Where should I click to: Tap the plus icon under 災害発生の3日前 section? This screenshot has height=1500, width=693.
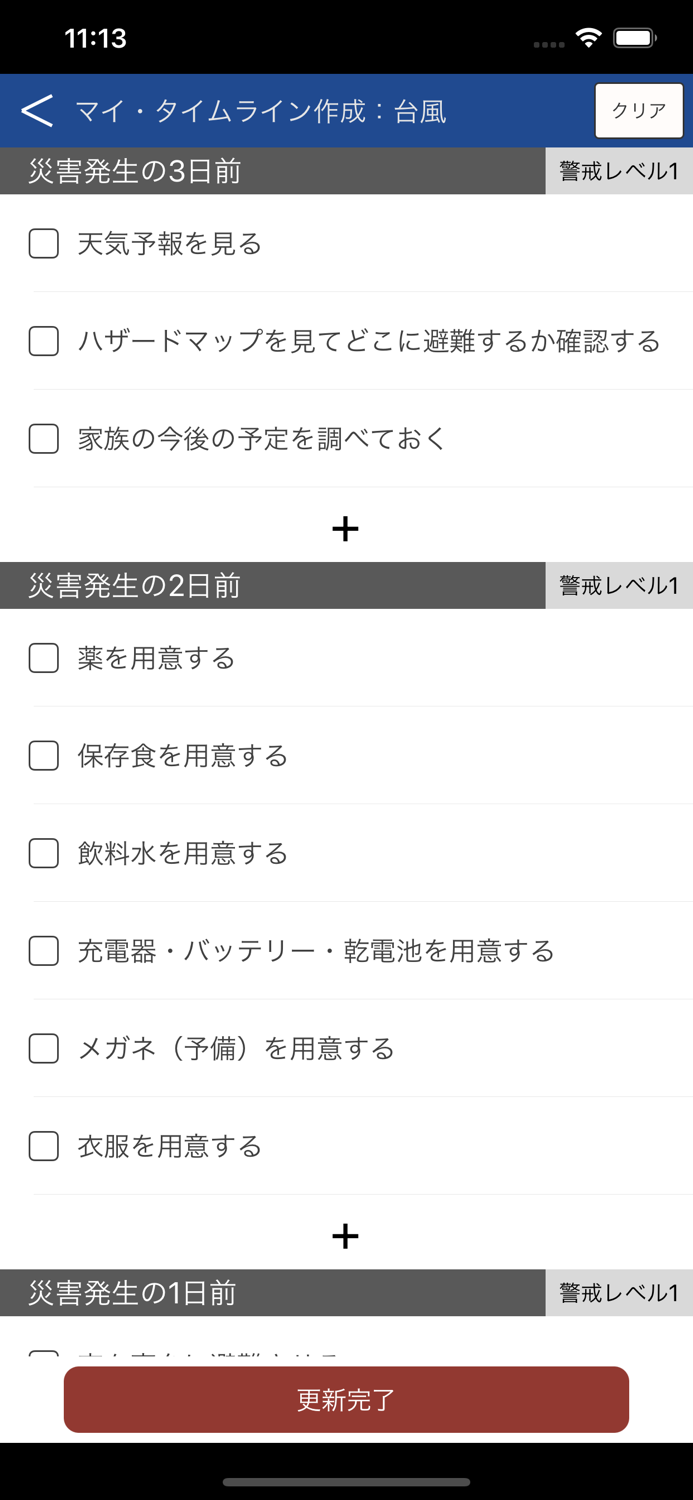click(346, 528)
